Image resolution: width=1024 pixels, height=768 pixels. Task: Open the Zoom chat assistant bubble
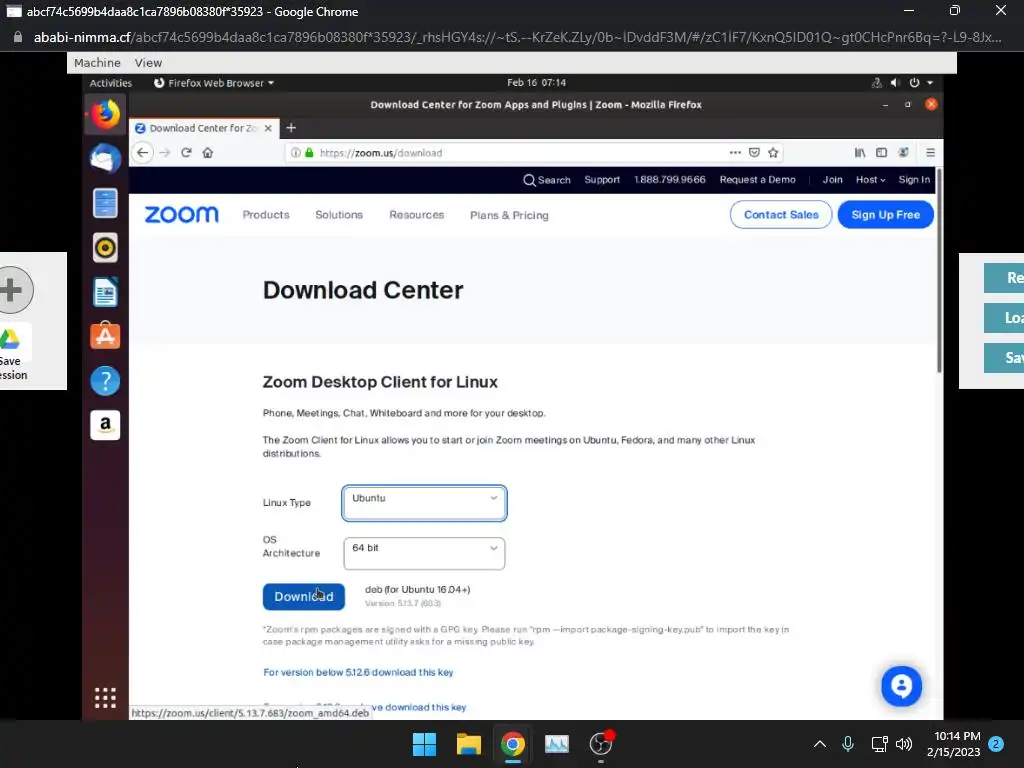click(x=901, y=686)
